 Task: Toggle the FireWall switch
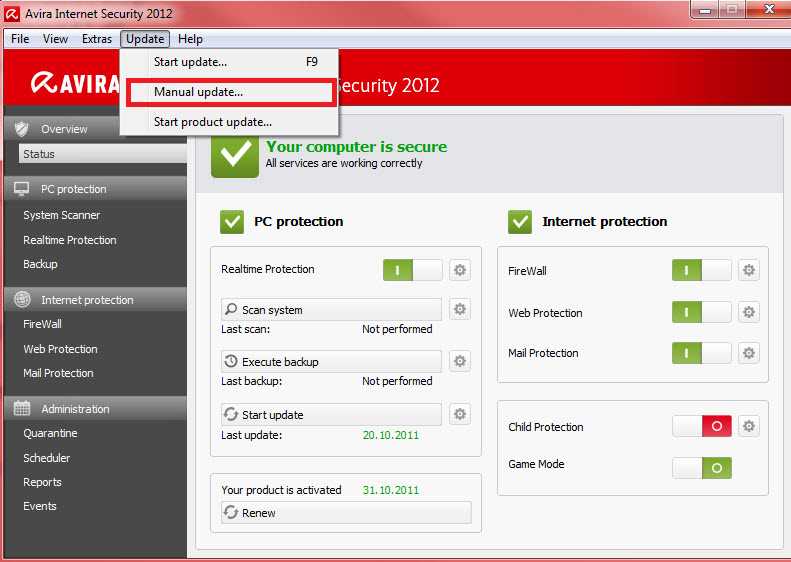[x=702, y=270]
